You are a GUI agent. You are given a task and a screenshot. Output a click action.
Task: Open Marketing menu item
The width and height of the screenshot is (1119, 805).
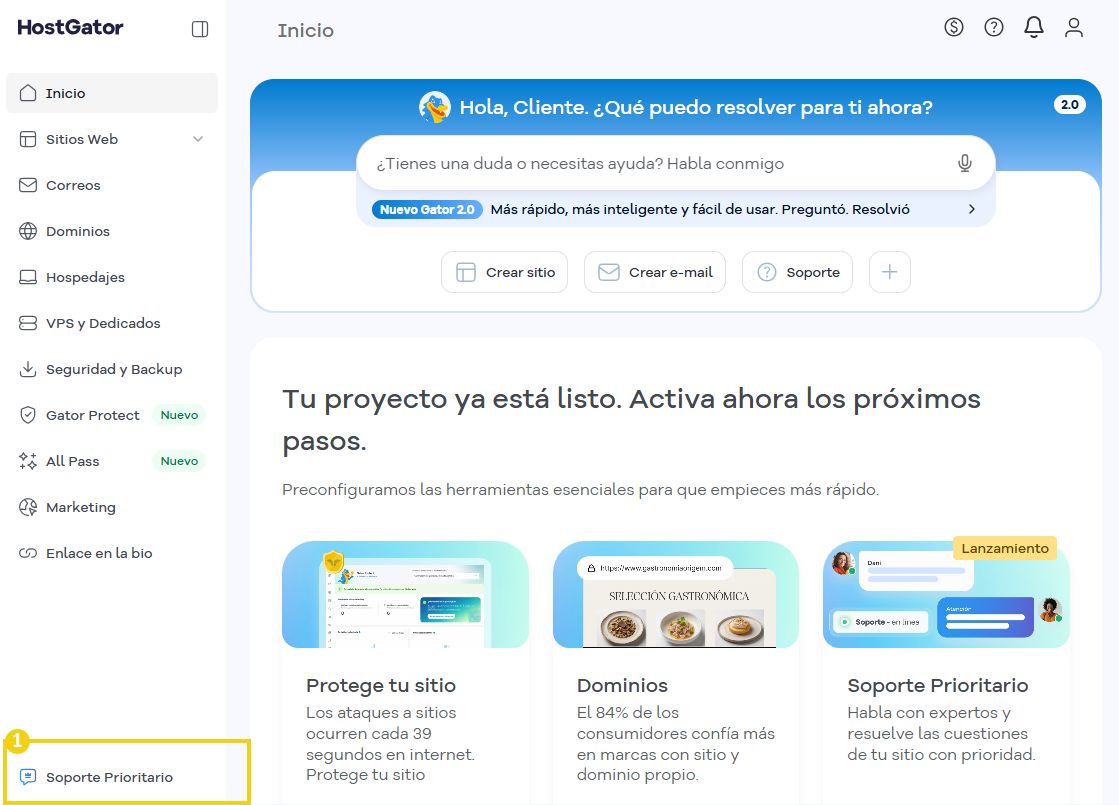point(112,507)
